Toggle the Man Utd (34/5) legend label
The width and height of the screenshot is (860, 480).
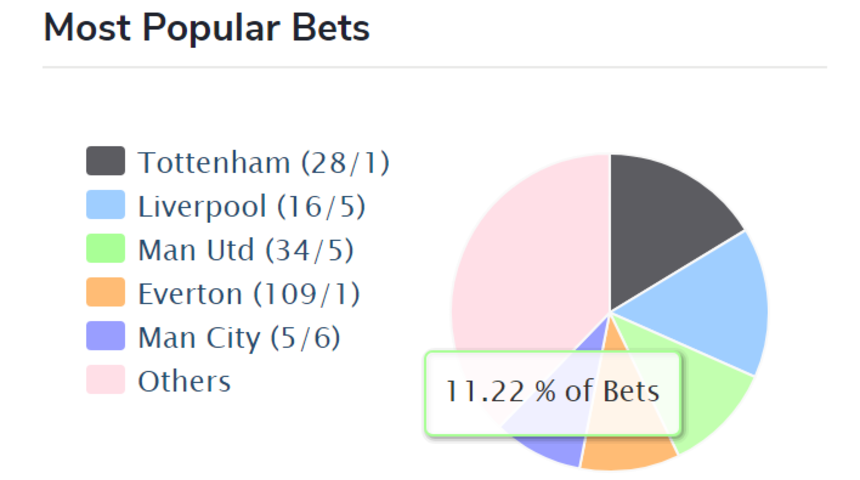246,250
